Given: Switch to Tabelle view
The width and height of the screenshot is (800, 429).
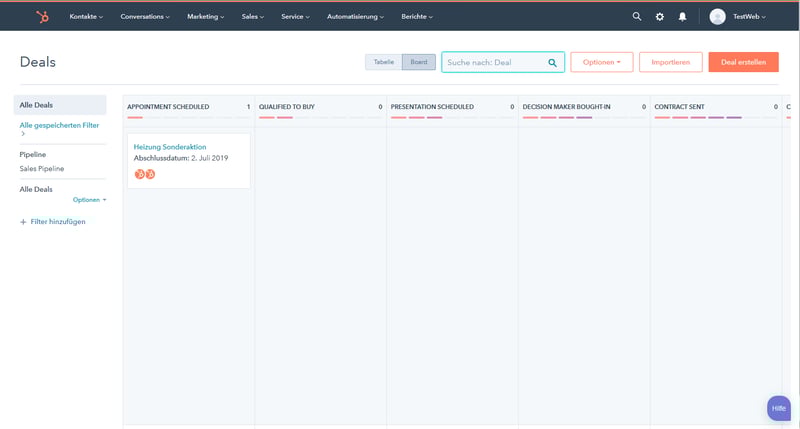Looking at the screenshot, I should coord(384,62).
